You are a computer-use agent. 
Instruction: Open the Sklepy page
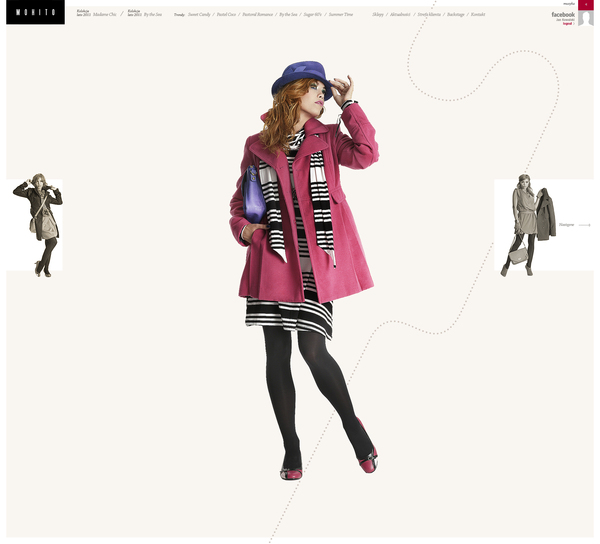(377, 15)
